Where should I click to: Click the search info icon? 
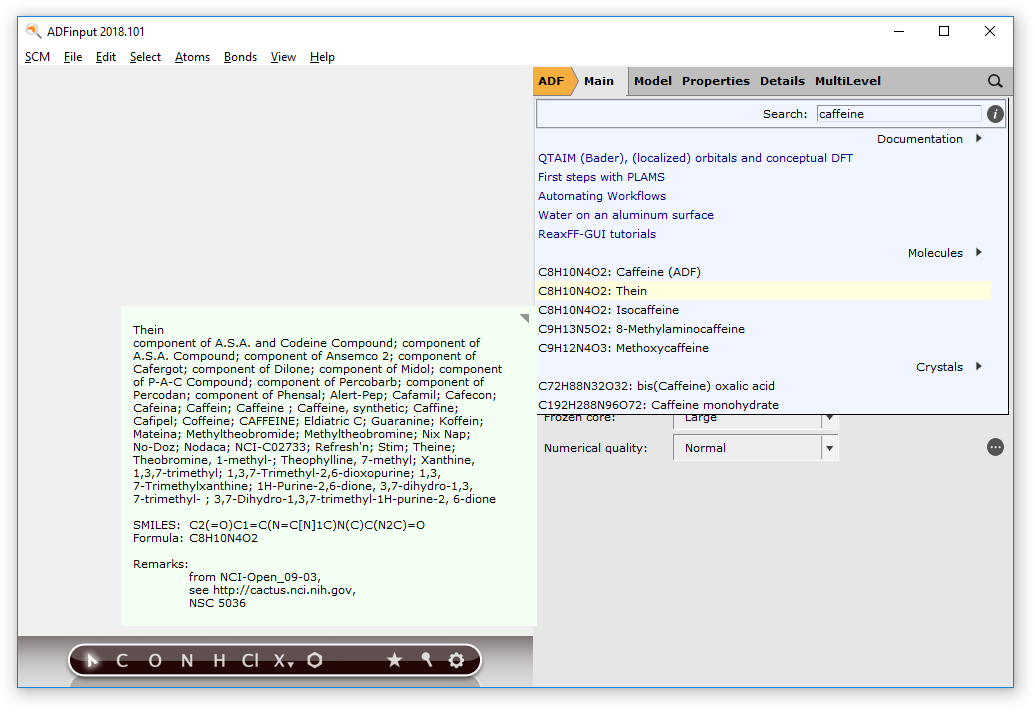coord(995,114)
